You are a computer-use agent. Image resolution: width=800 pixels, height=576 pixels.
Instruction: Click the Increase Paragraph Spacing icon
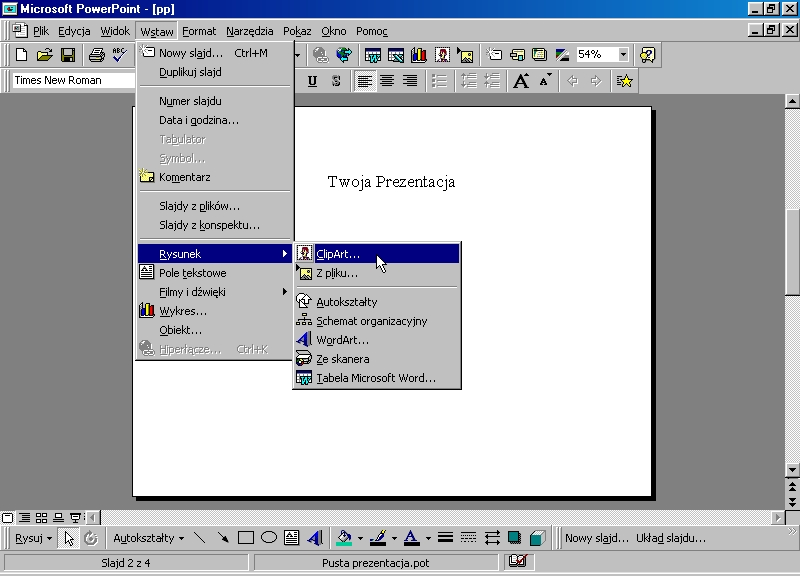point(468,81)
